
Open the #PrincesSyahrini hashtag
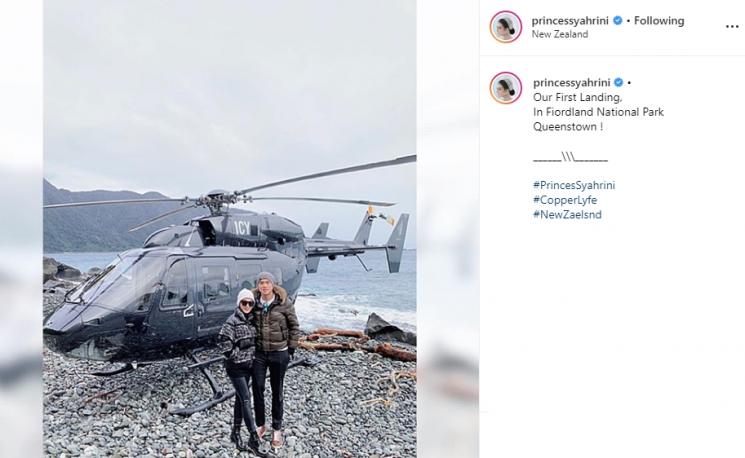tap(574, 185)
